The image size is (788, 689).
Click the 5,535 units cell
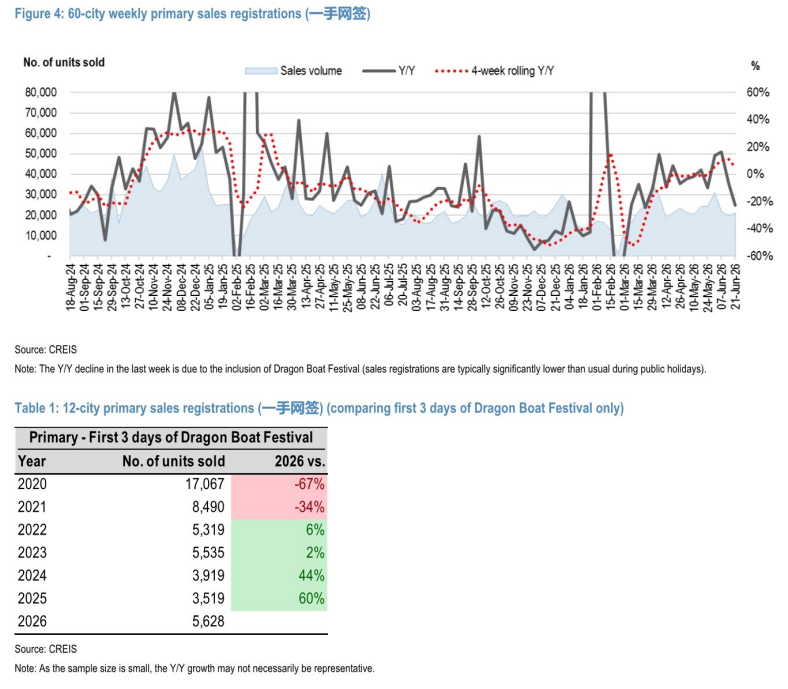click(x=208, y=553)
